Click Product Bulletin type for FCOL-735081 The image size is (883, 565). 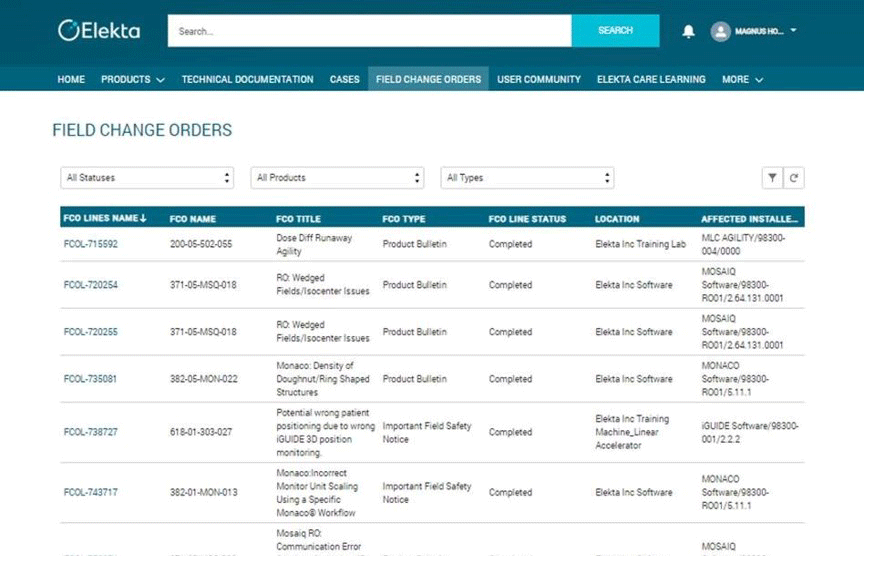pyautogui.click(x=414, y=379)
